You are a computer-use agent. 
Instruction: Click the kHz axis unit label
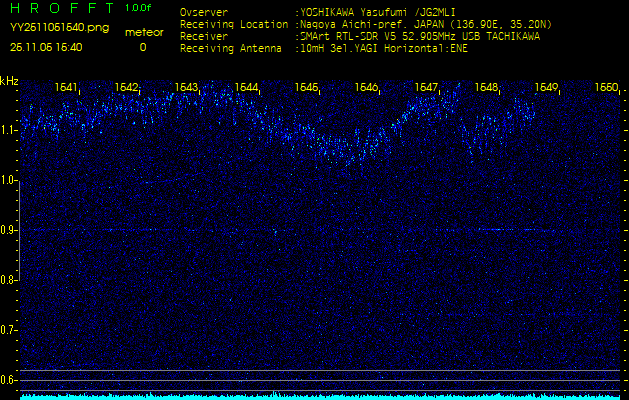tap(9, 81)
